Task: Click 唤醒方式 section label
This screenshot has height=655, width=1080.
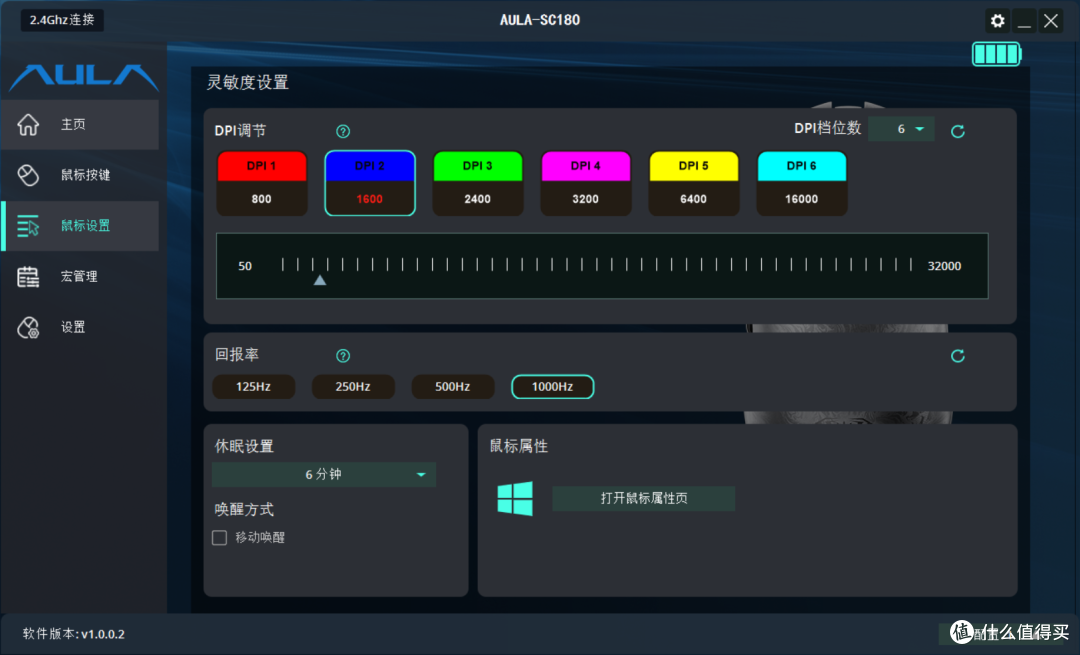Action: [x=244, y=510]
